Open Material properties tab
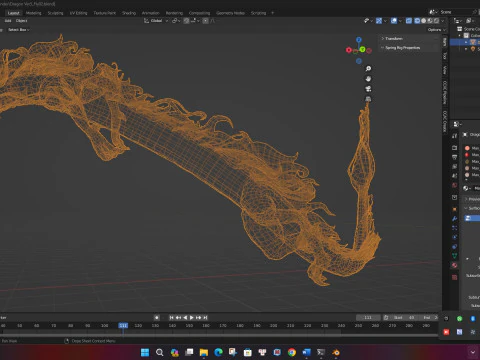The height and width of the screenshot is (360, 480). tap(455, 265)
